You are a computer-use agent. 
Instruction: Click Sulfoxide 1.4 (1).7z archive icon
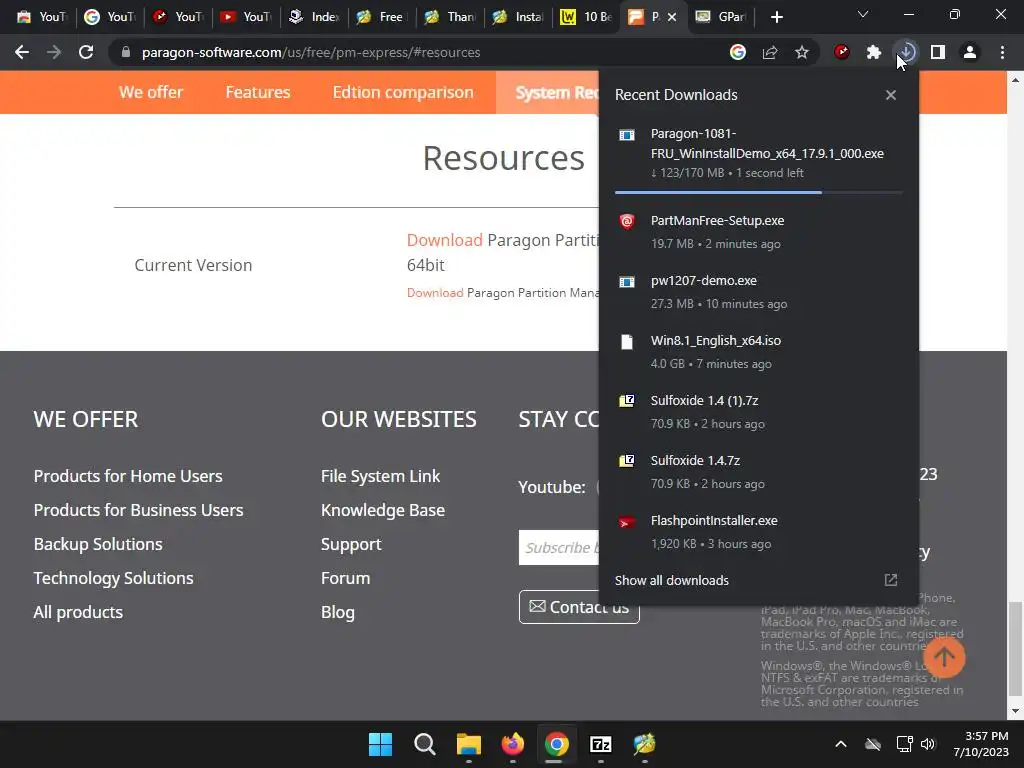pos(627,400)
